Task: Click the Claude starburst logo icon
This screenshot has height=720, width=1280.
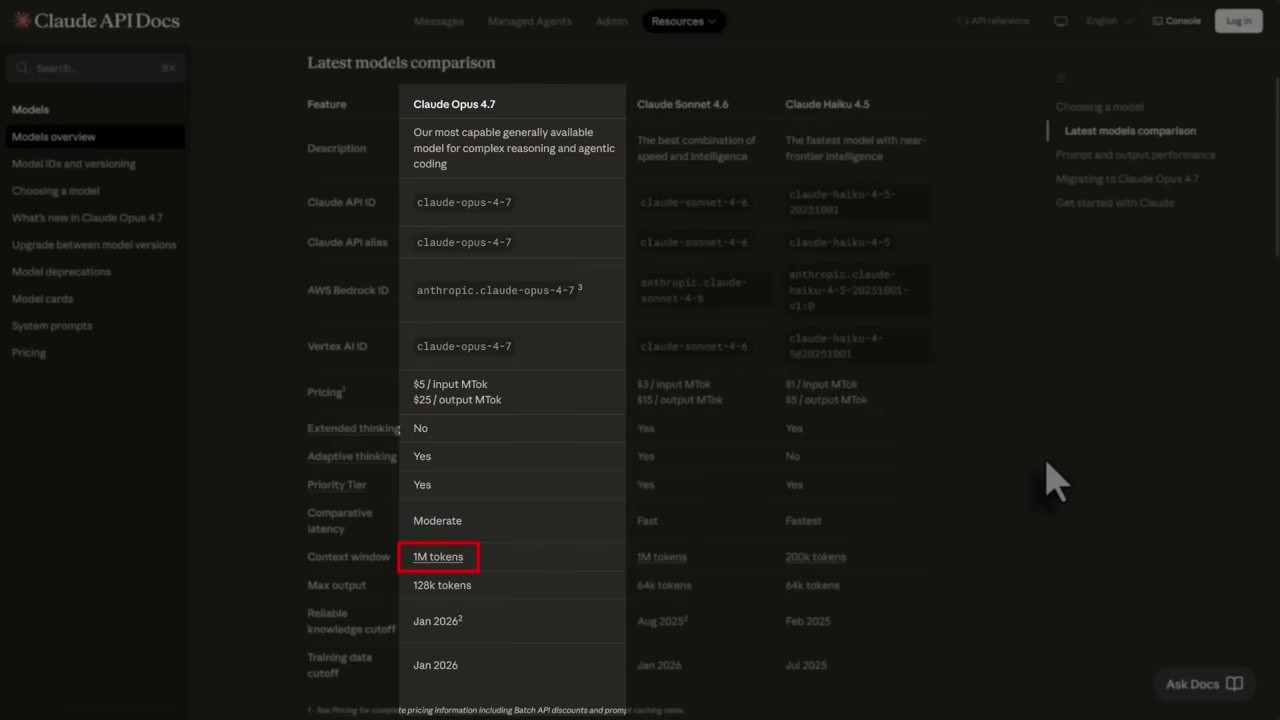Action: click(x=21, y=21)
